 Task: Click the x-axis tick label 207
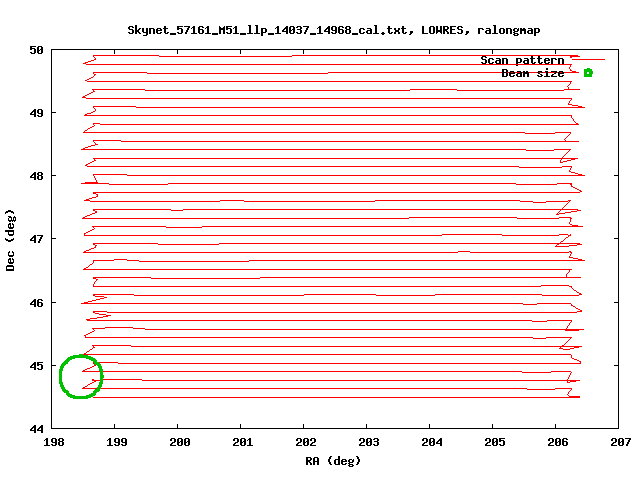(x=621, y=442)
